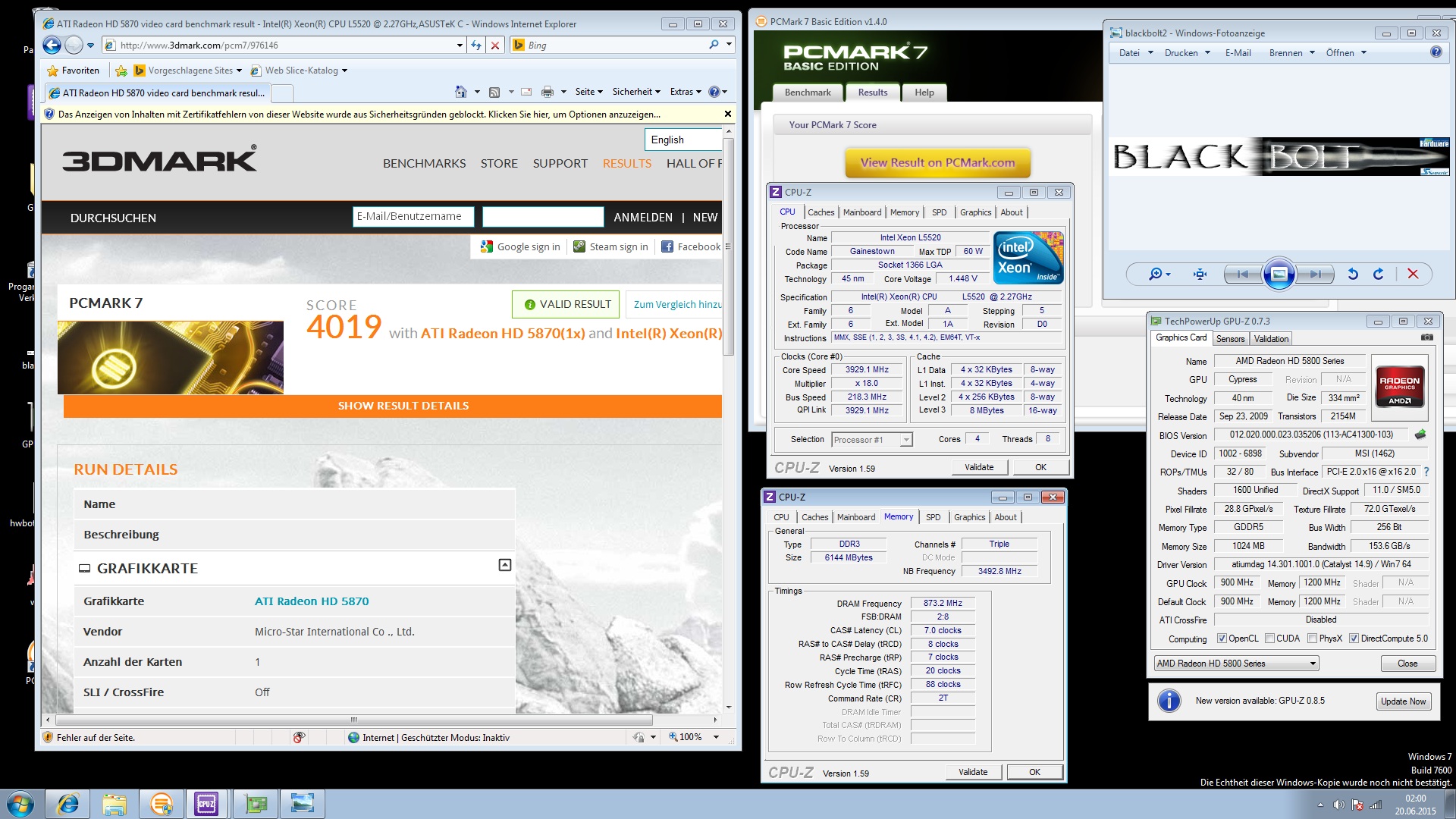Click SHOW RESULT DETAILS orange bar
Viewport: 1456px width, 819px height.
point(393,406)
